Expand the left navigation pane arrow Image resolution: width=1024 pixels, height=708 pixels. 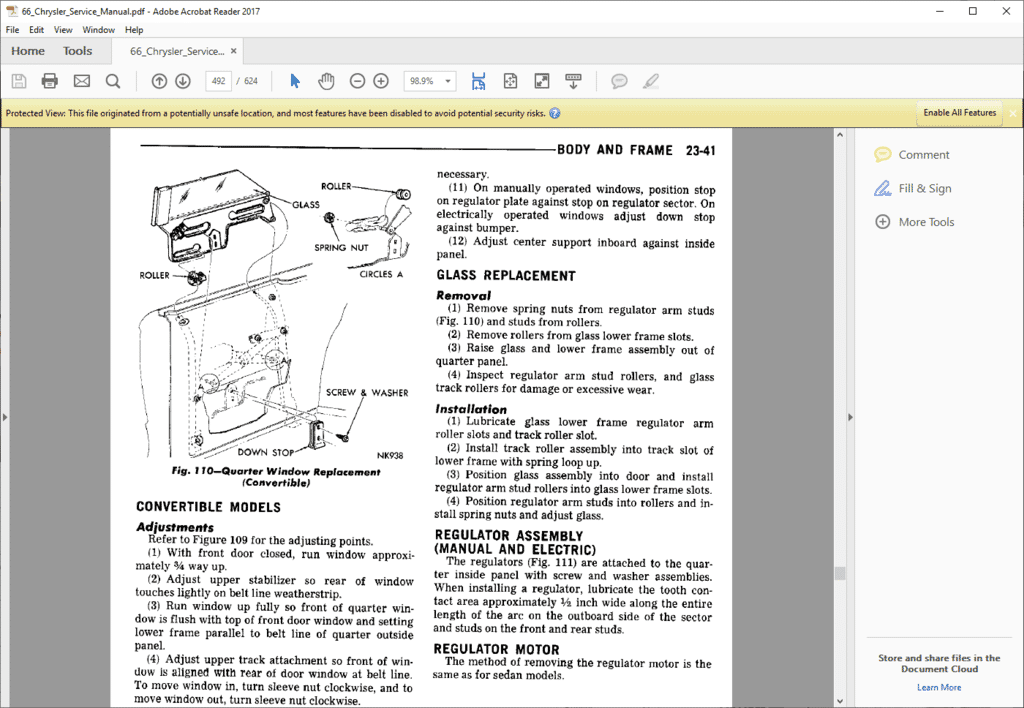(x=5, y=417)
